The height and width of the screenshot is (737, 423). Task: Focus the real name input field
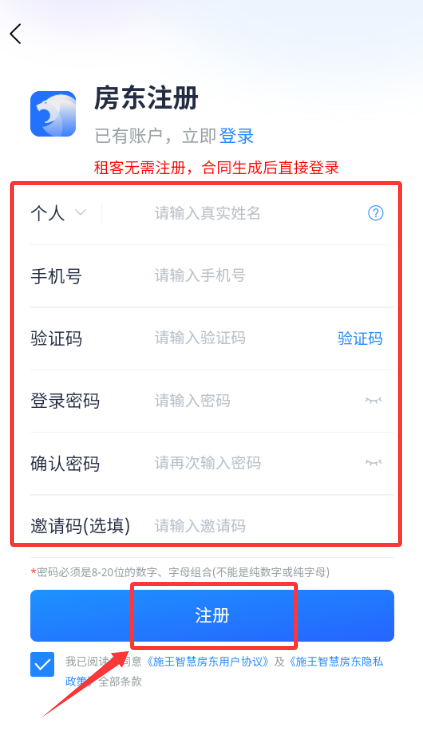[x=254, y=213]
